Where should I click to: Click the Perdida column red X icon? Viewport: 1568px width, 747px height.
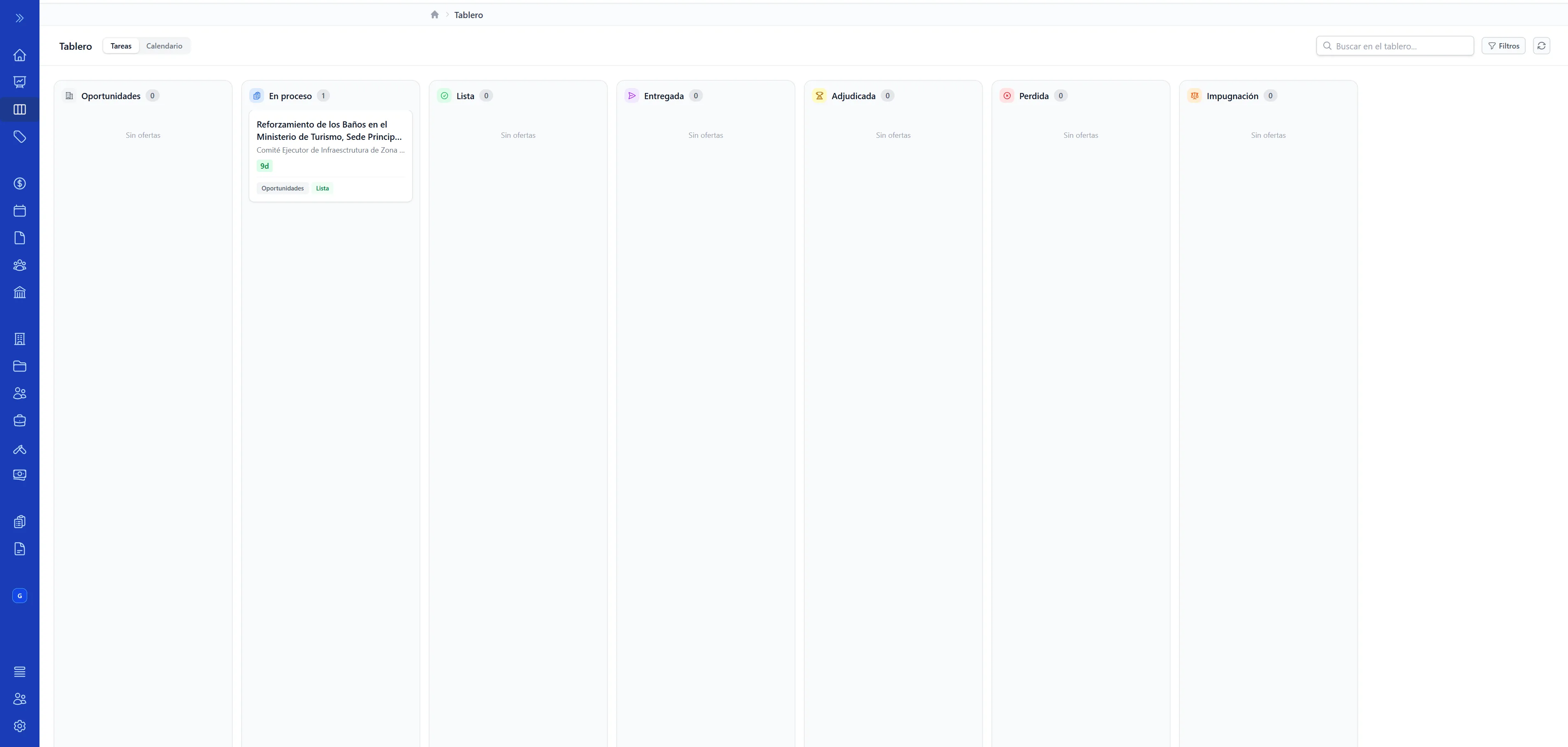(1007, 95)
